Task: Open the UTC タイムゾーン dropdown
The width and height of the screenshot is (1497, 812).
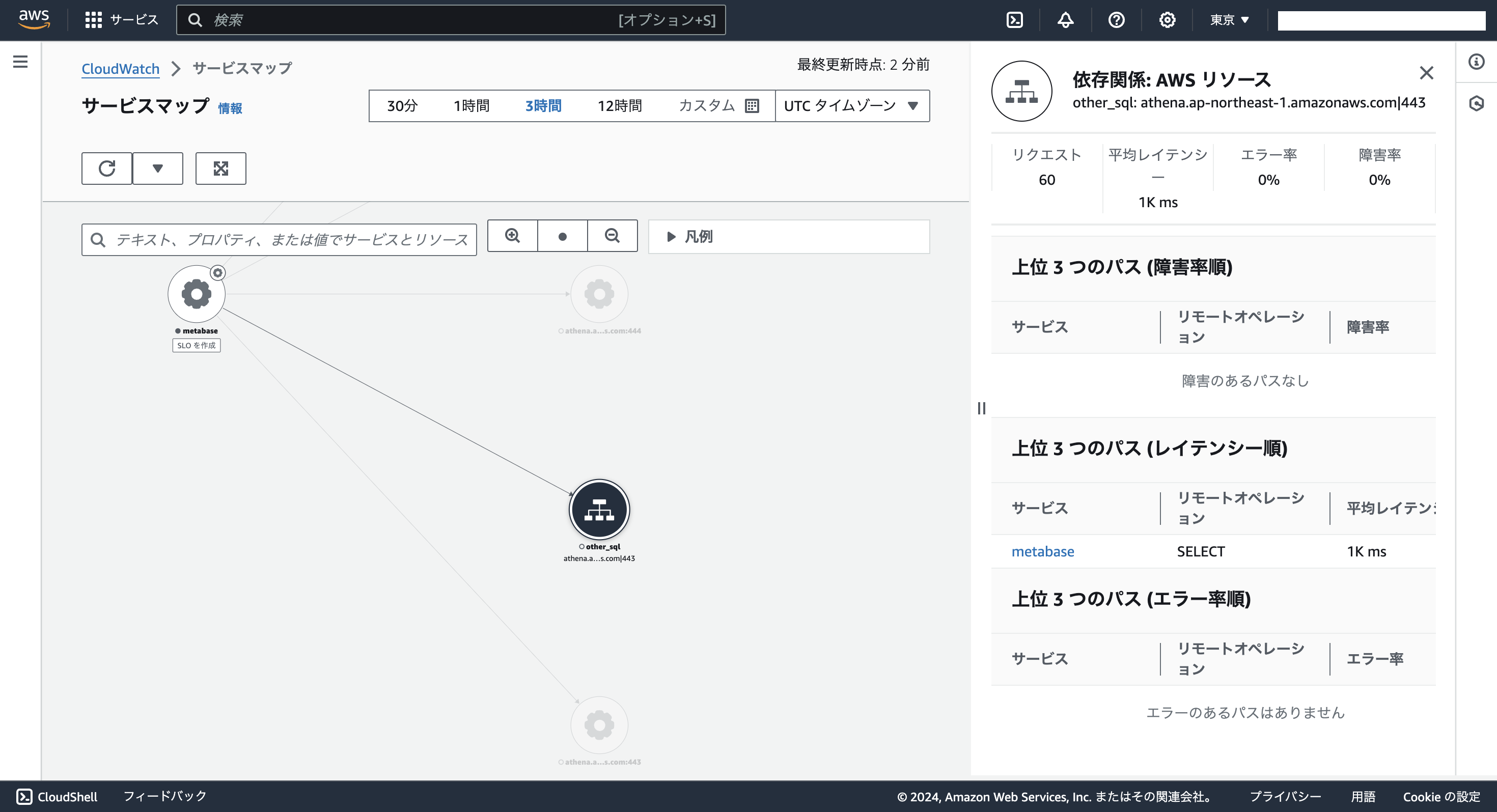Action: (851, 106)
